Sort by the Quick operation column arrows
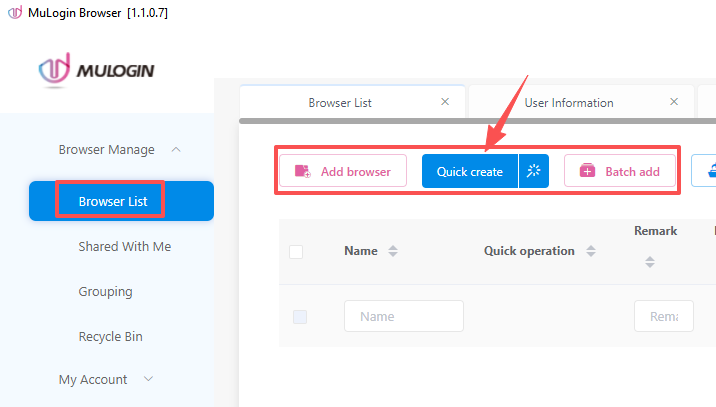This screenshot has height=407, width=716. [591, 252]
